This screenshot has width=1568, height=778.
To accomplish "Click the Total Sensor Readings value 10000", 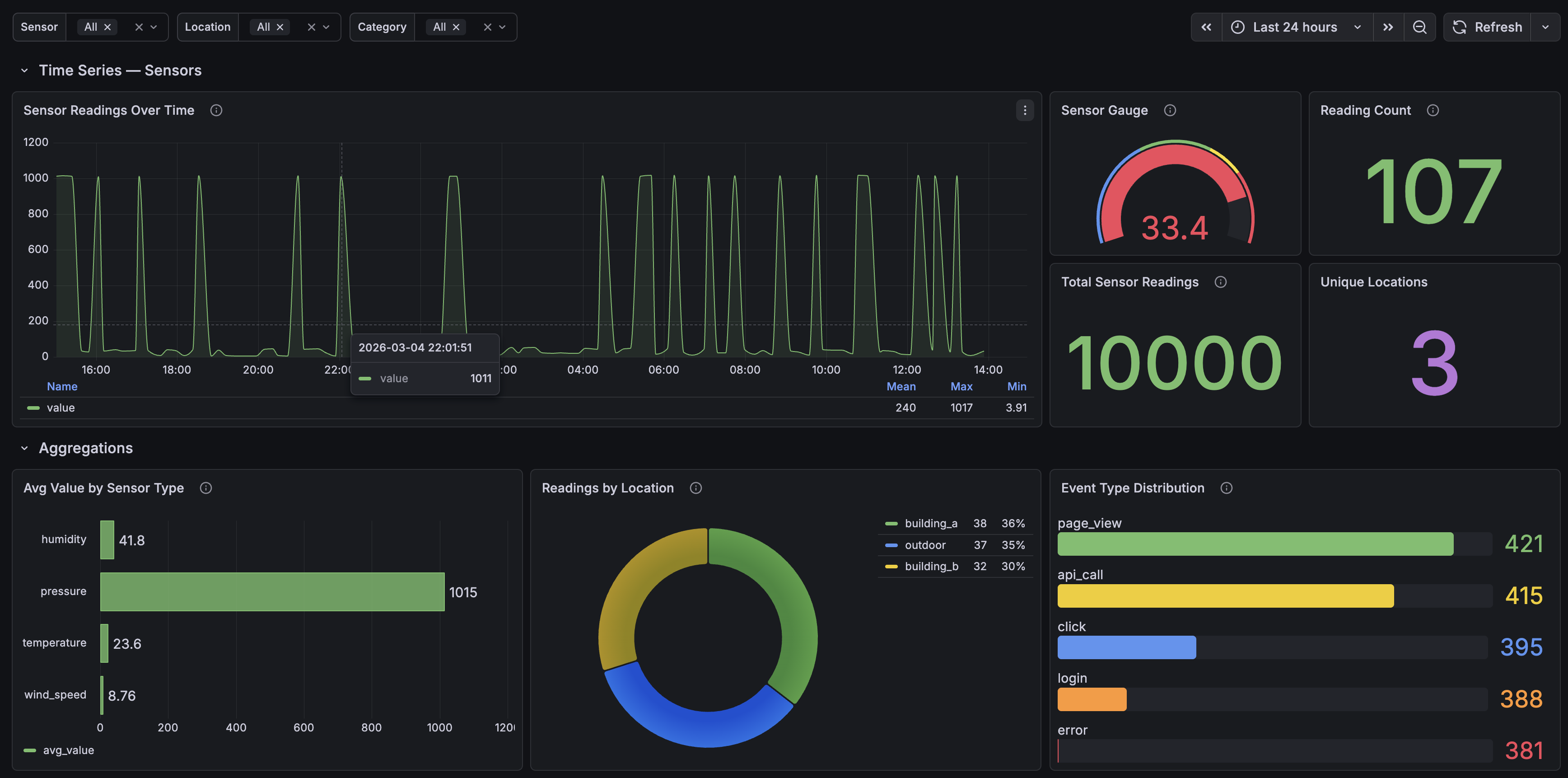I will [1175, 363].
